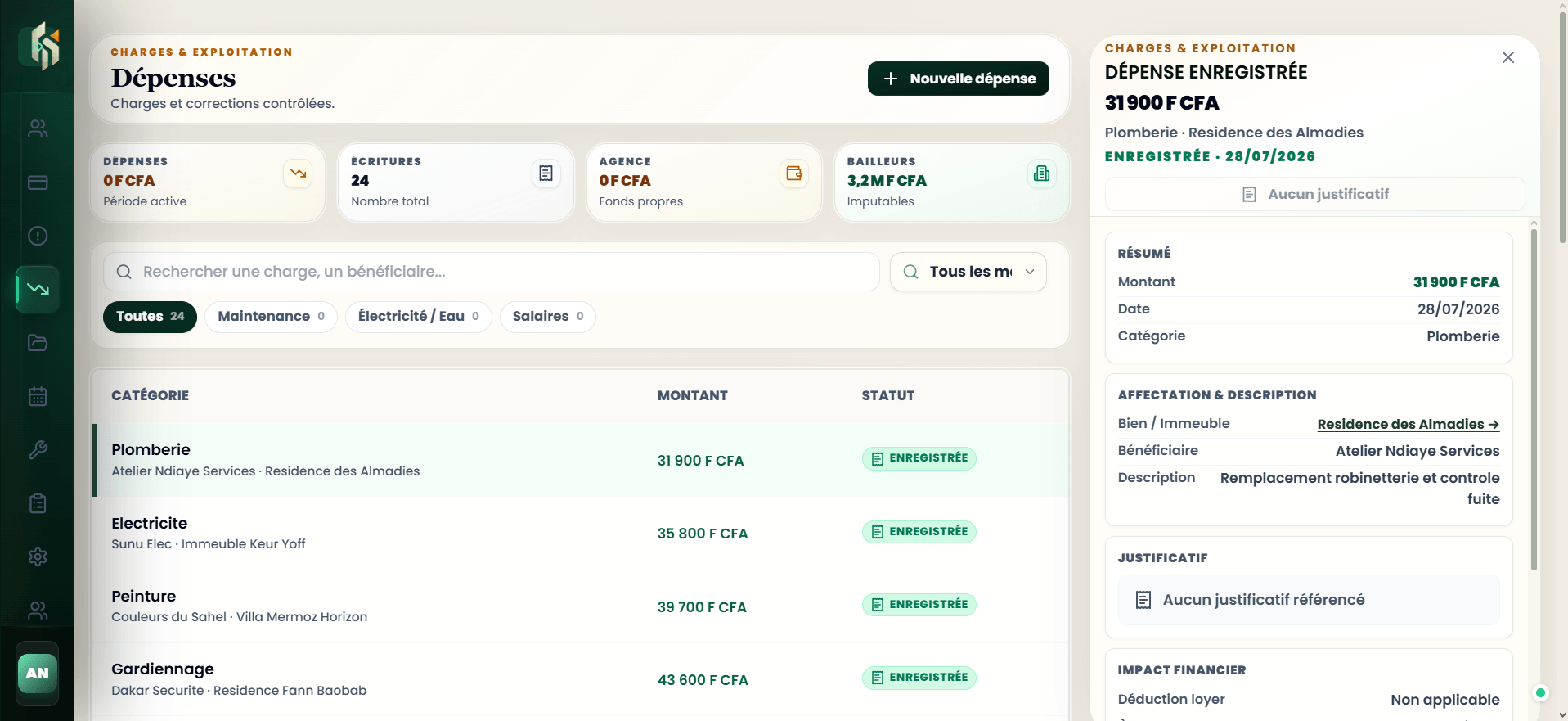Open the settings gear in sidebar
The image size is (1568, 721).
(x=38, y=557)
